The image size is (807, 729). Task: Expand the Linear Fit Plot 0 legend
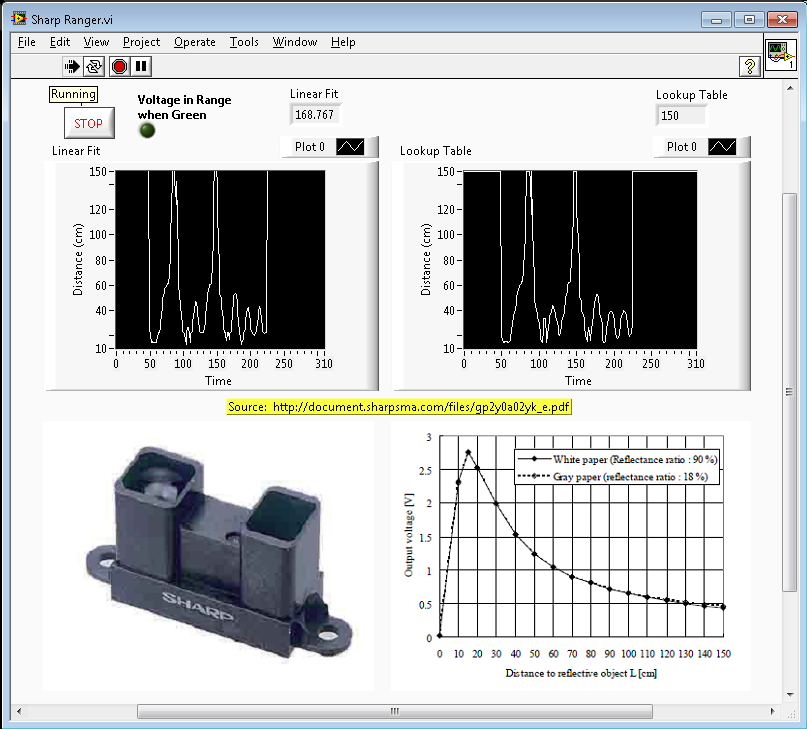309,147
